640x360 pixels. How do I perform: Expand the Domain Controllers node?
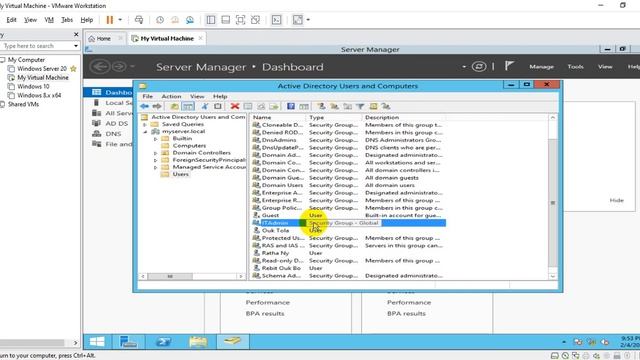156,153
